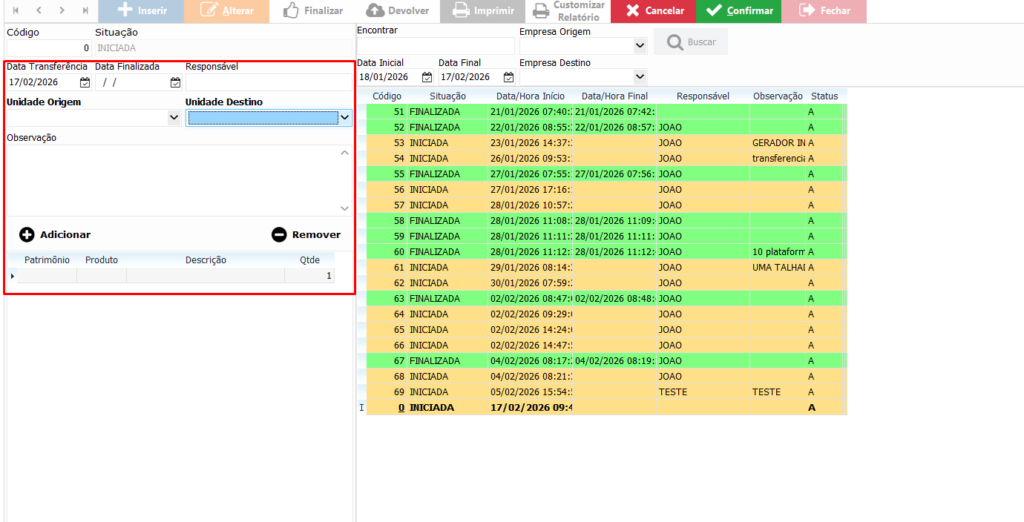
Task: Expand the Unidade Origem dropdown
Action: pos(175,118)
